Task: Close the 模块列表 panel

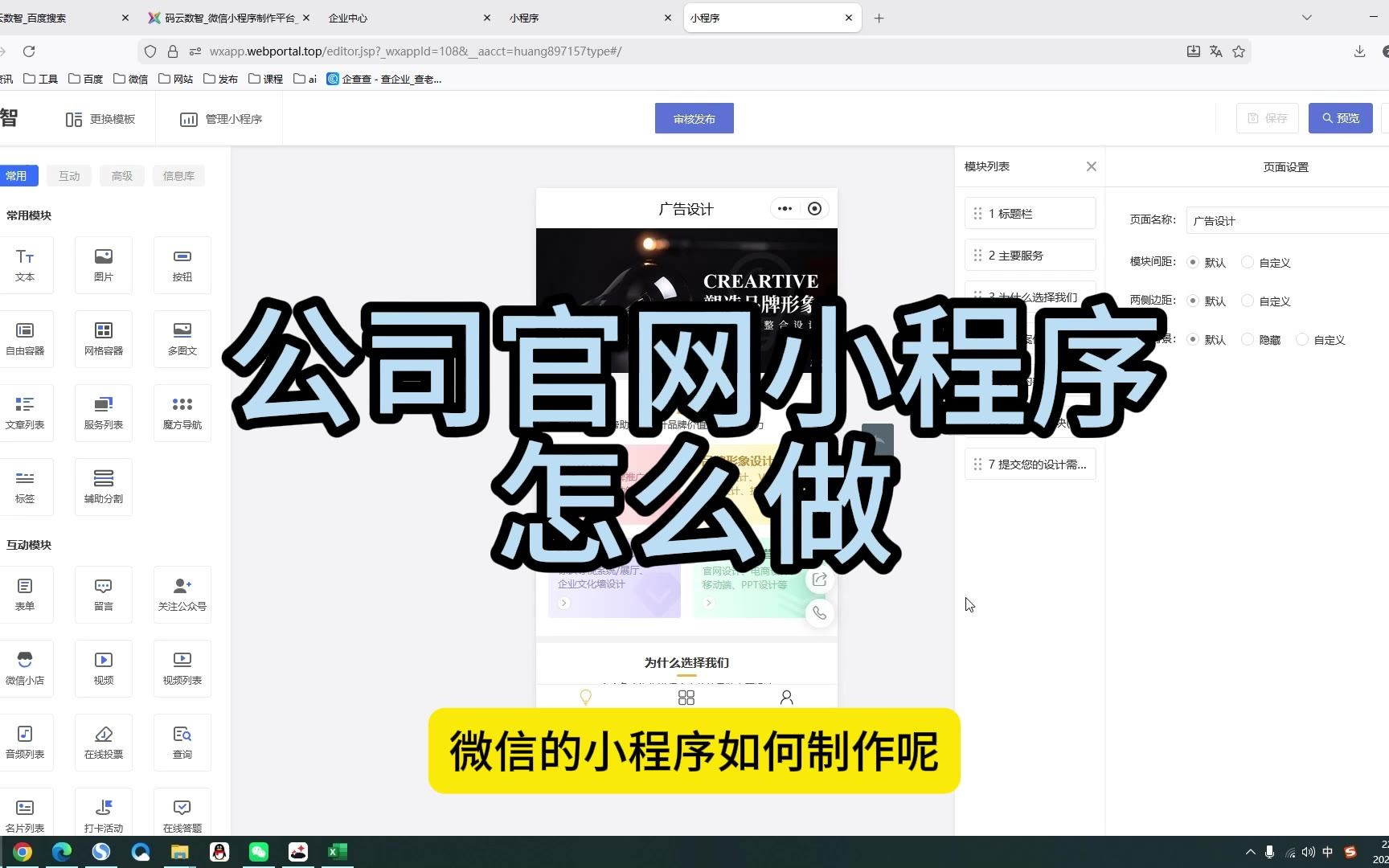Action: point(1091,166)
